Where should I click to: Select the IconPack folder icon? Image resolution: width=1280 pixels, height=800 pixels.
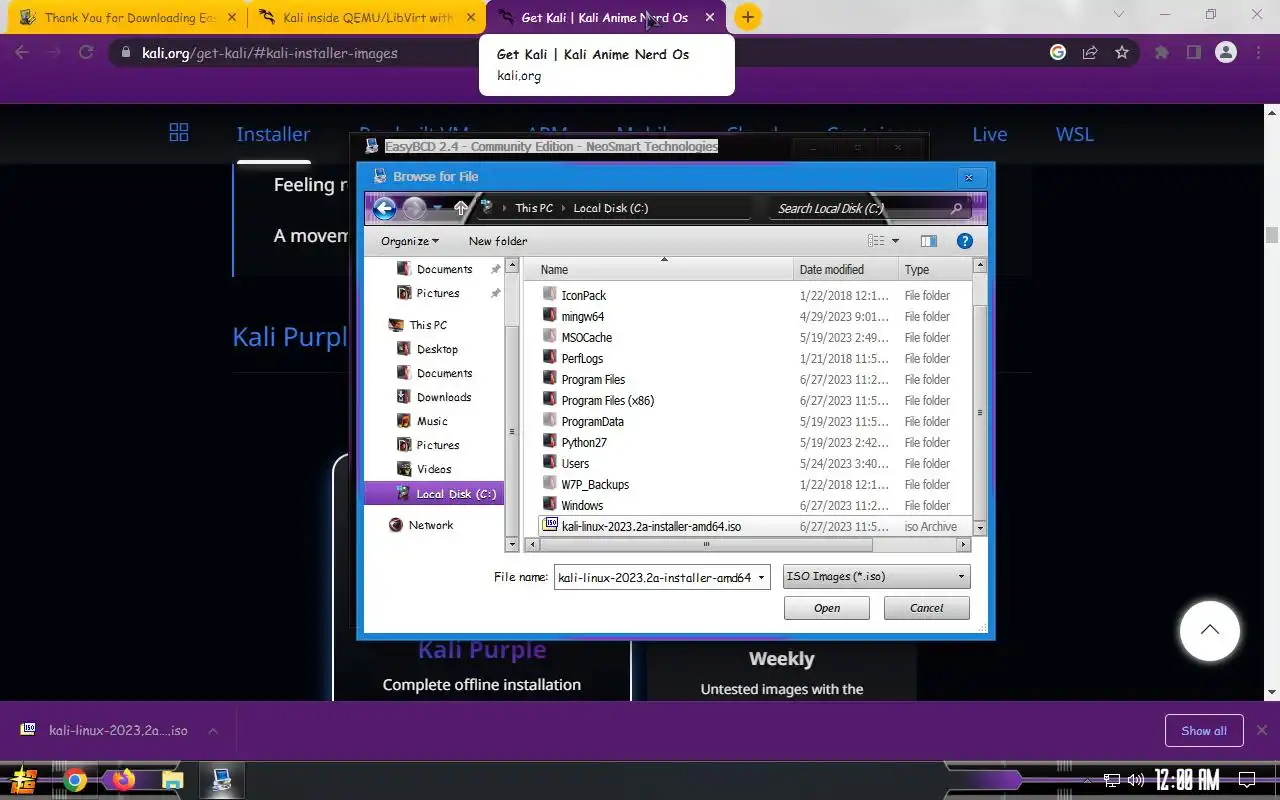click(x=549, y=295)
